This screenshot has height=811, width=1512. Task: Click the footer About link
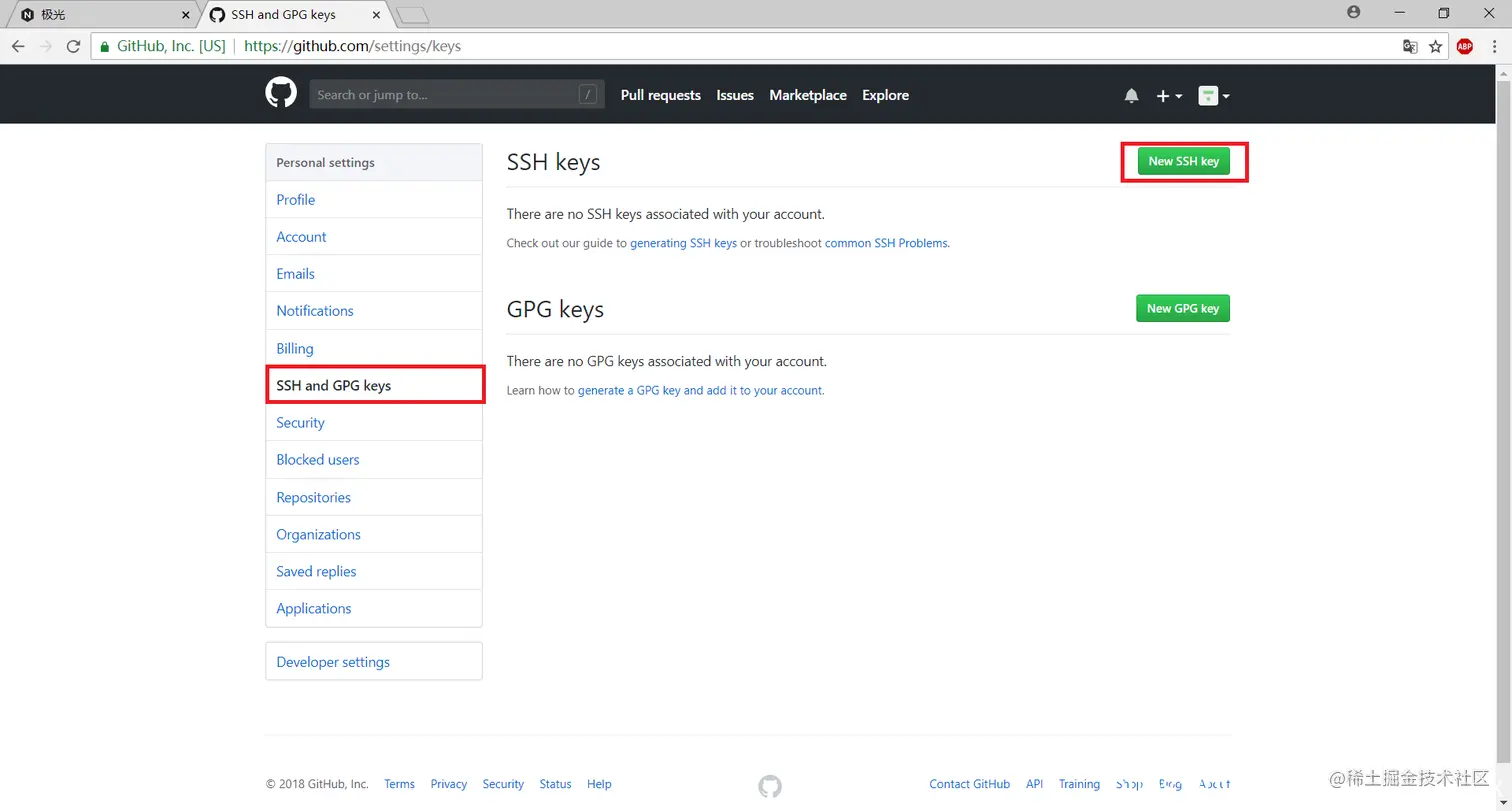click(1214, 784)
